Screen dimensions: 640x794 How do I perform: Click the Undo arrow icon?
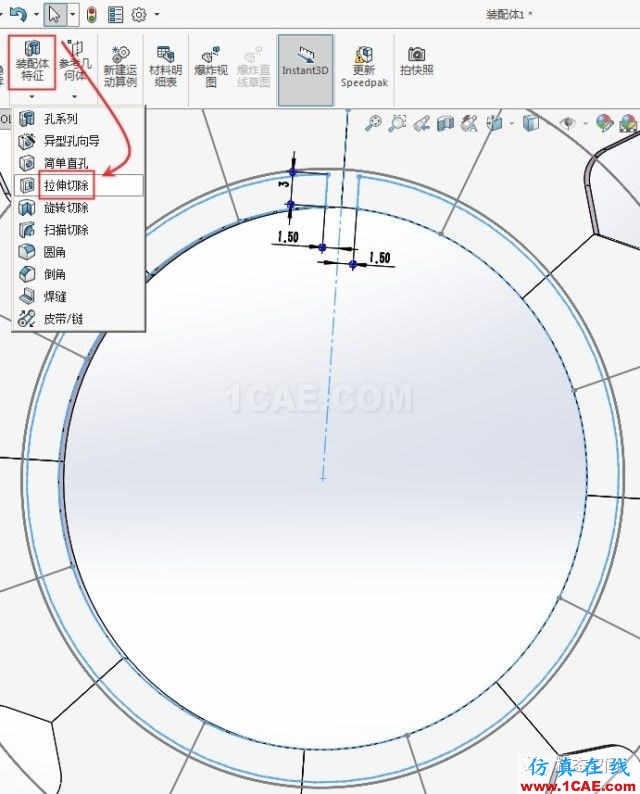pyautogui.click(x=18, y=14)
